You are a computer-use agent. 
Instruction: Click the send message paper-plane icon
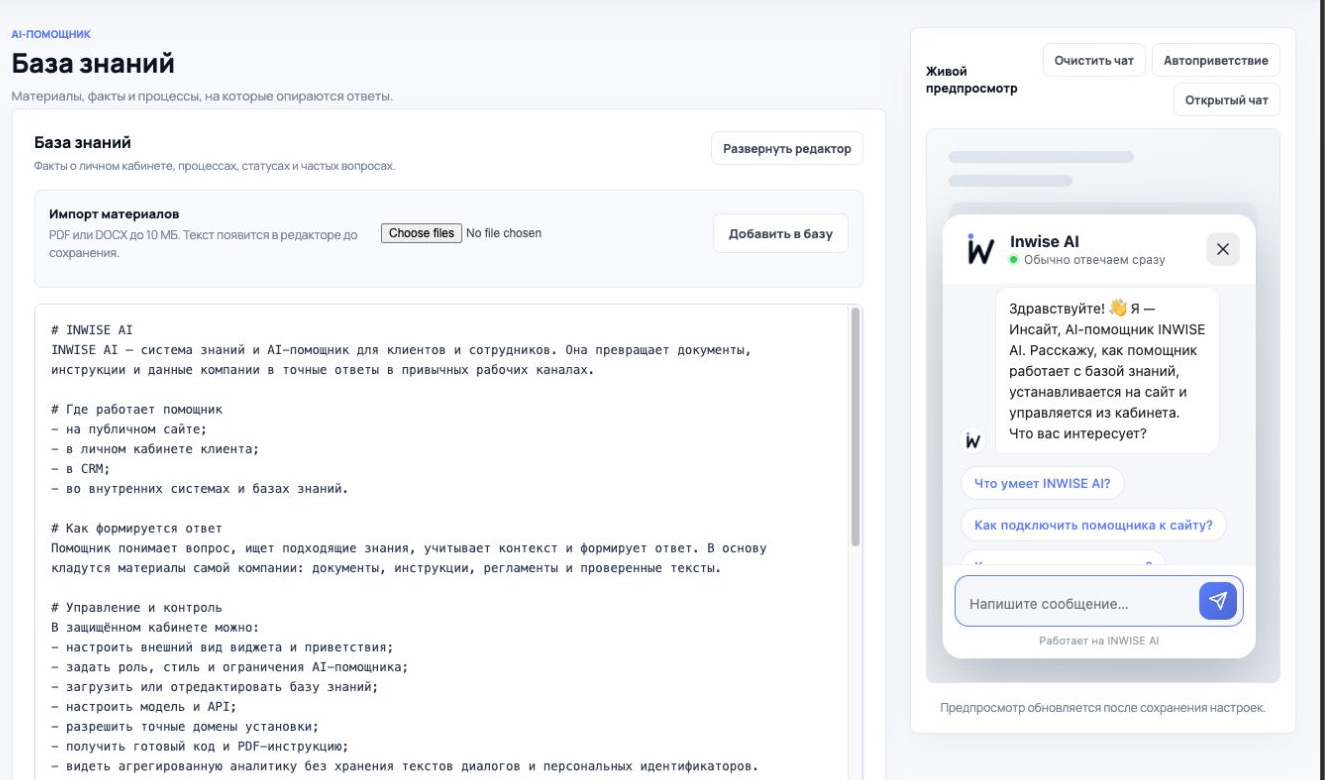pos(1218,600)
